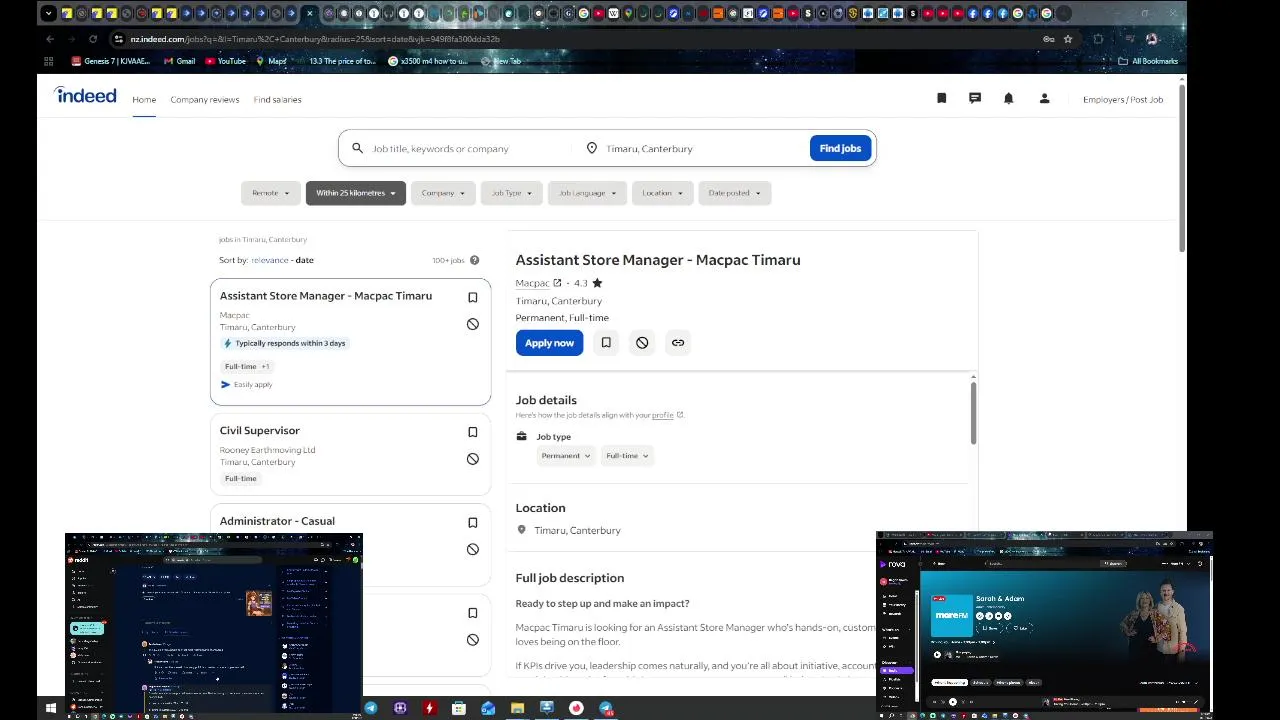Screen dimensions: 1280x720
Task: Click the location pin in search box
Action: [591, 148]
